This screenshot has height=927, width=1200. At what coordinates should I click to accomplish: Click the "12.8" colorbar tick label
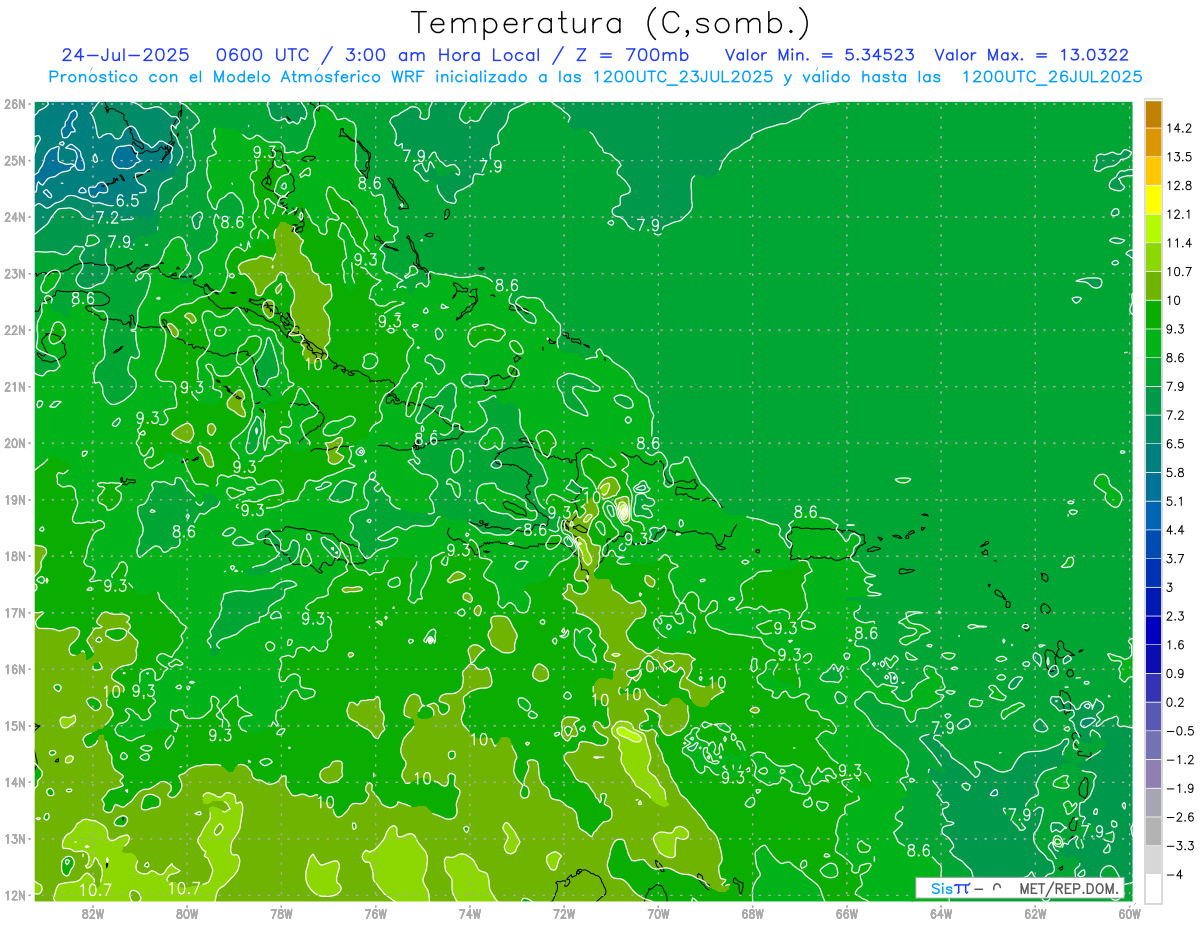(1179, 185)
